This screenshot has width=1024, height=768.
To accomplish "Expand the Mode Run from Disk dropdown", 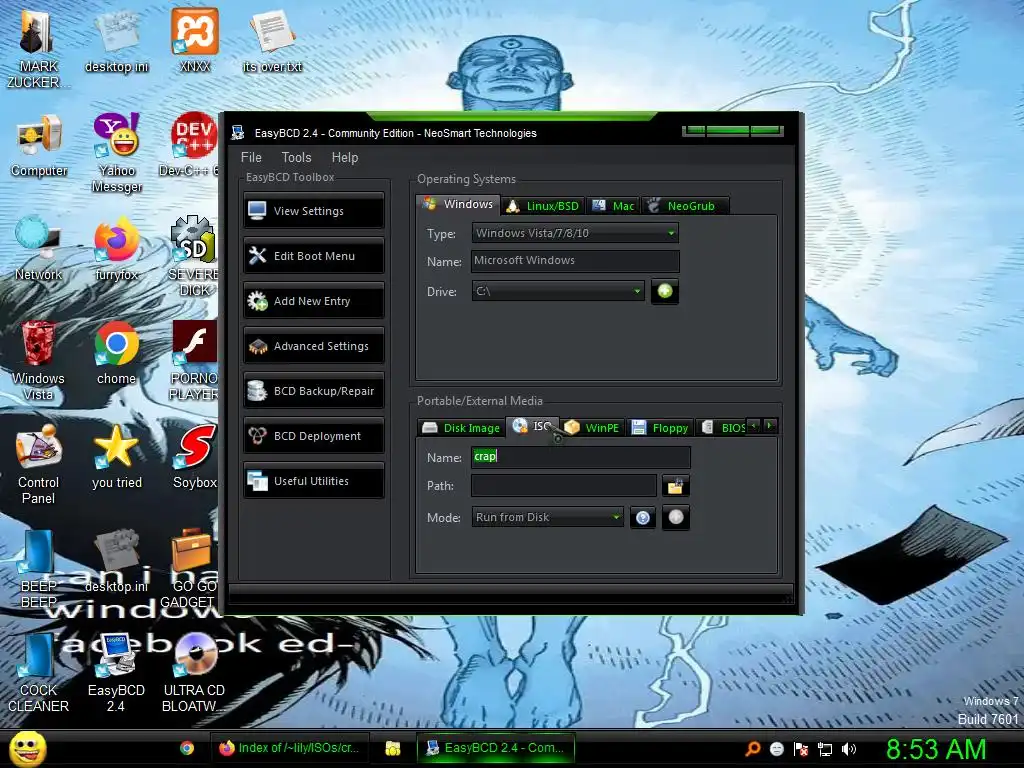I will point(547,517).
